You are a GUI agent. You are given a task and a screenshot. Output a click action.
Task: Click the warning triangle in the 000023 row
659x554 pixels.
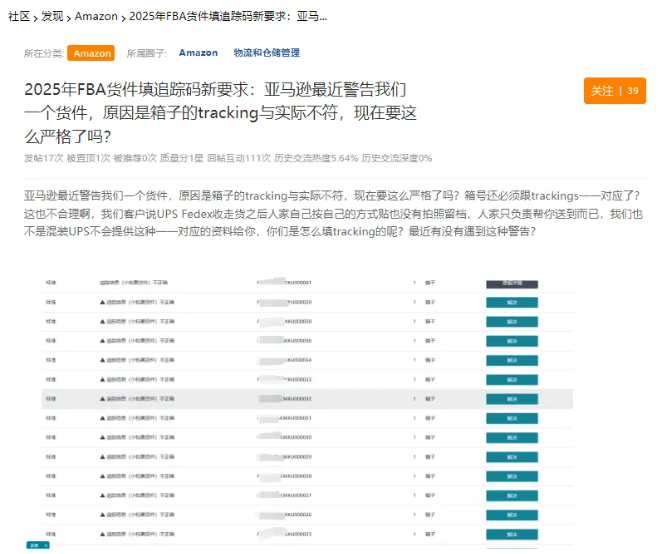tap(103, 534)
